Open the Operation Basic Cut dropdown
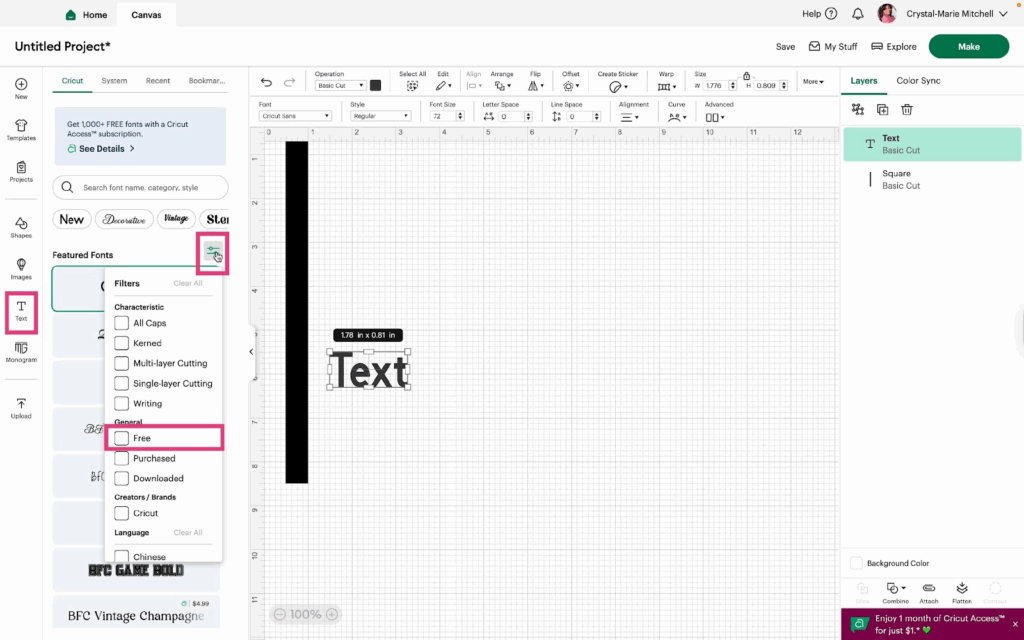The image size is (1024, 640). coord(340,86)
